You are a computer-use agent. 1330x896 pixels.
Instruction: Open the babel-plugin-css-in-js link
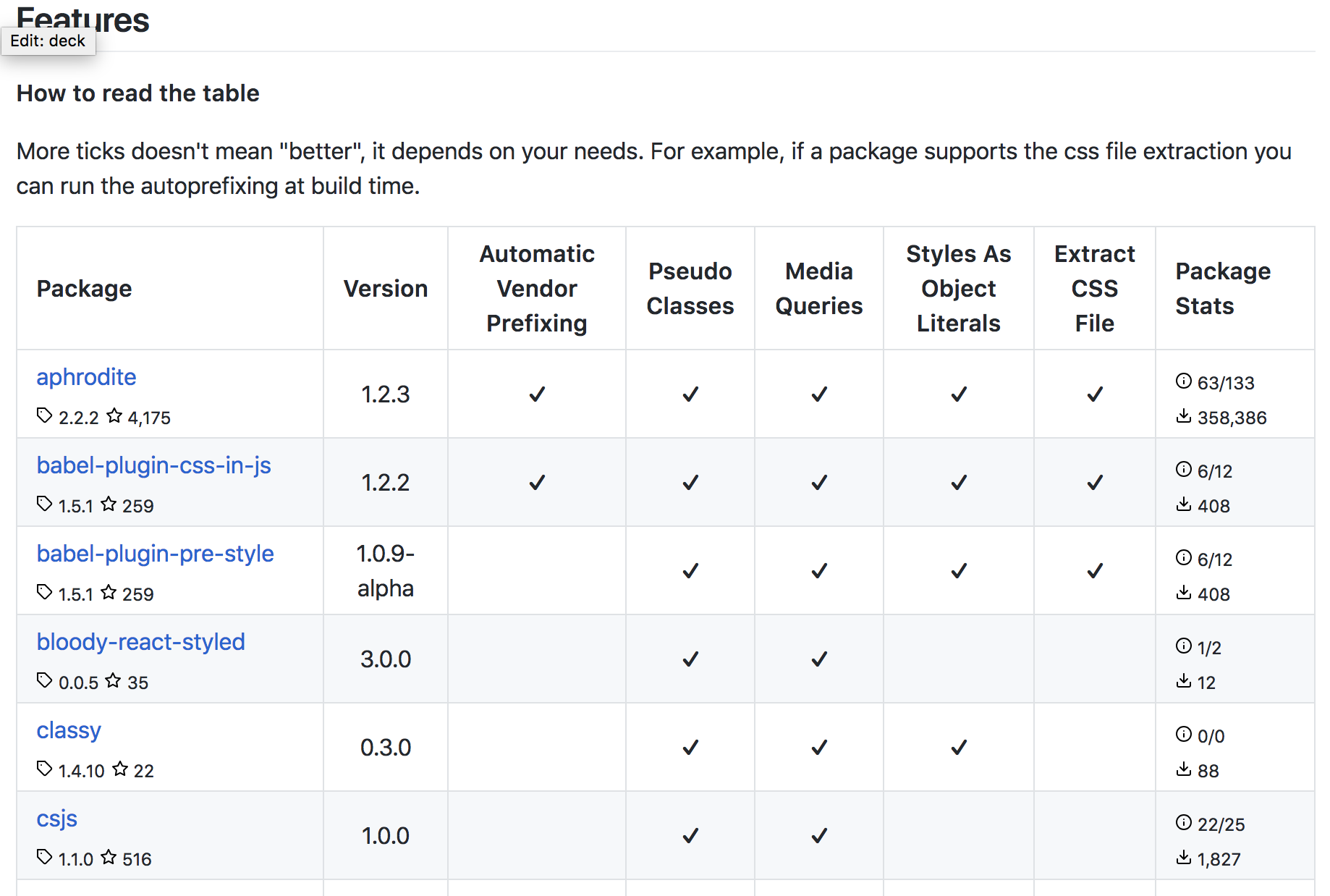pos(153,465)
